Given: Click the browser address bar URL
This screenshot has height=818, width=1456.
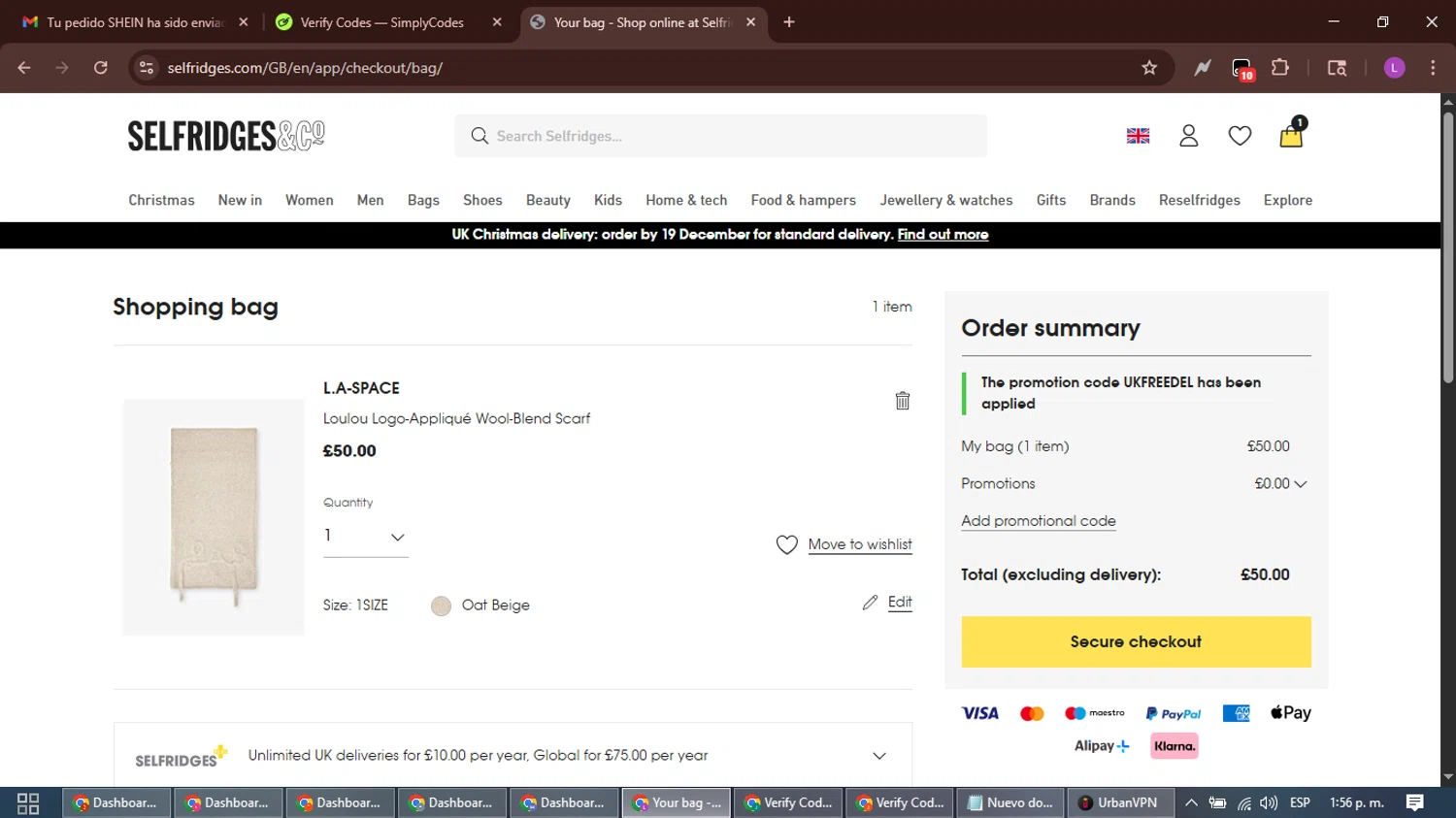Looking at the screenshot, I should [x=305, y=68].
